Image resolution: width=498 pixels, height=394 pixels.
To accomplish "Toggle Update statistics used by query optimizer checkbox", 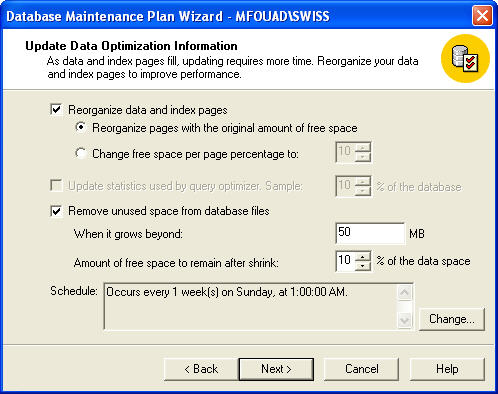I will (x=56, y=185).
